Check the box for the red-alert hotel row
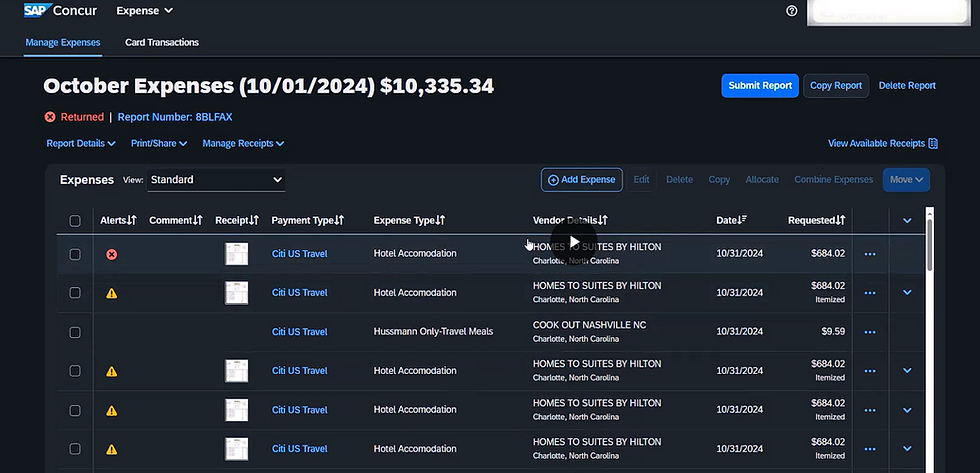The image size is (980, 473). pyautogui.click(x=75, y=254)
